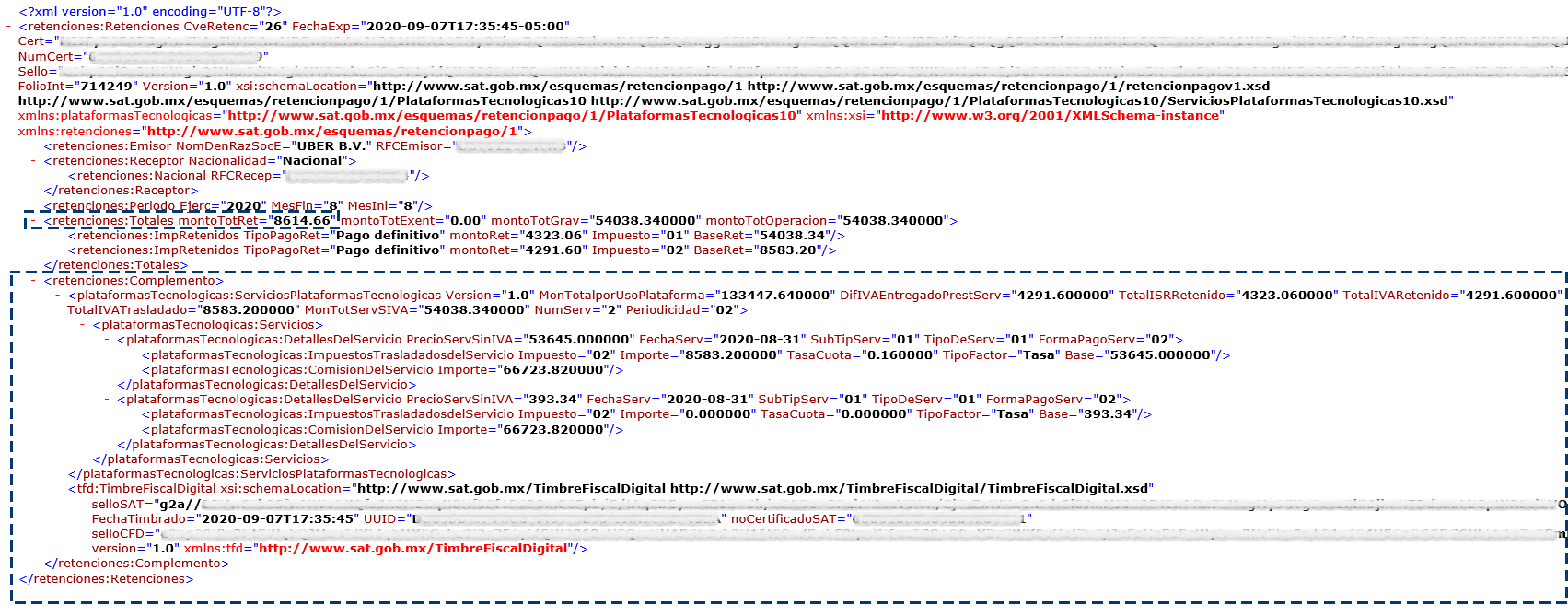Click the FechaExp timestamp value
This screenshot has height=616, width=1568.
tap(468, 27)
